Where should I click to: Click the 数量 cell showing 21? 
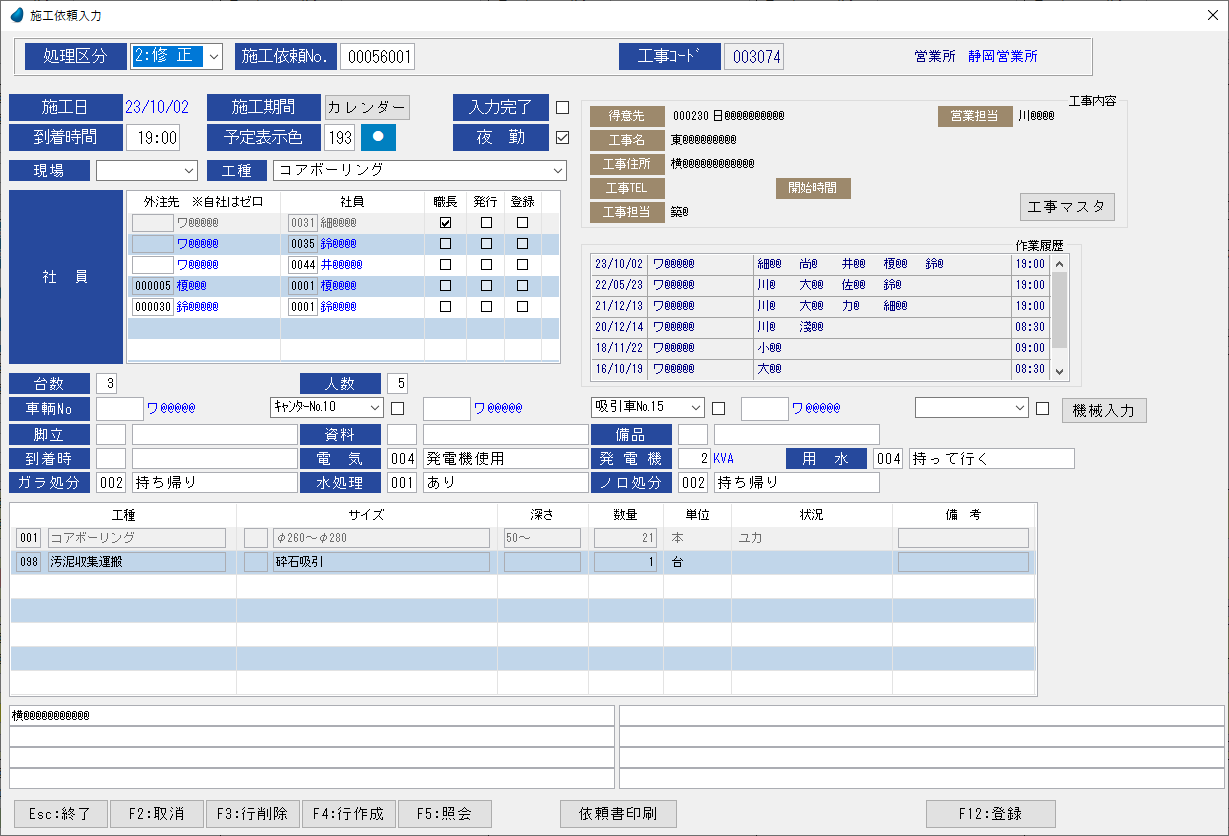click(625, 538)
